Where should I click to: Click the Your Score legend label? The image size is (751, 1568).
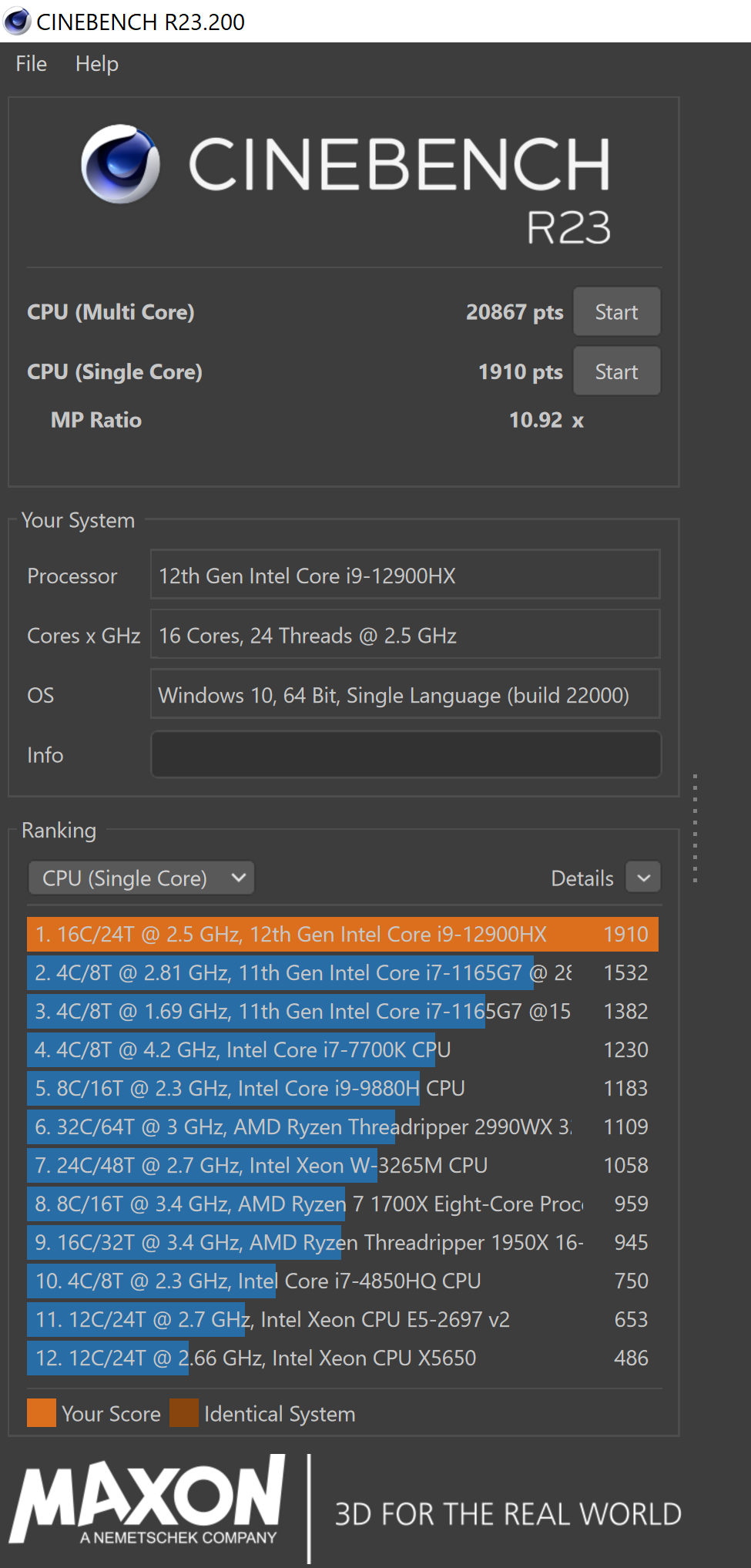coord(111,1414)
